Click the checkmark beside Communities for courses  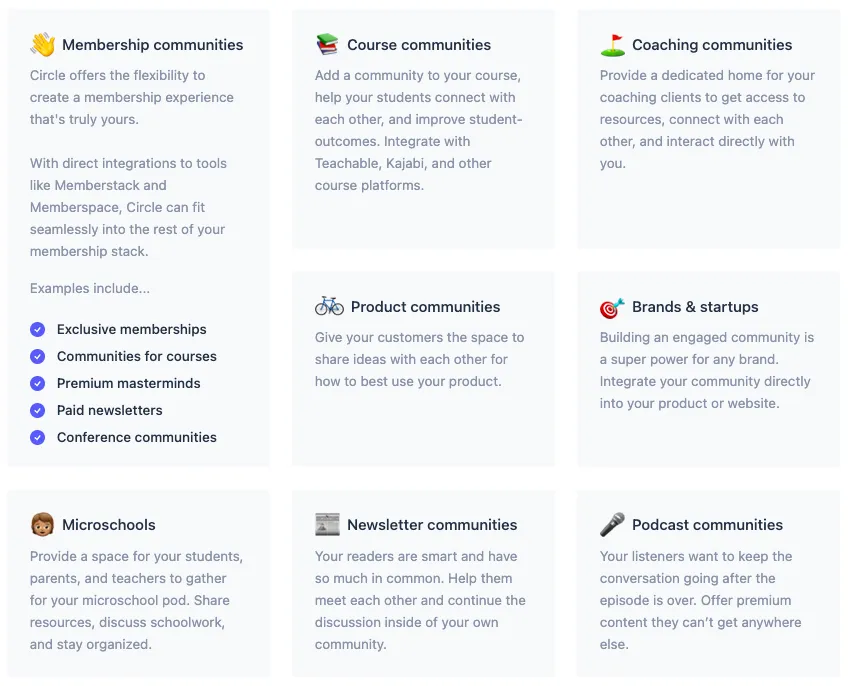point(38,356)
